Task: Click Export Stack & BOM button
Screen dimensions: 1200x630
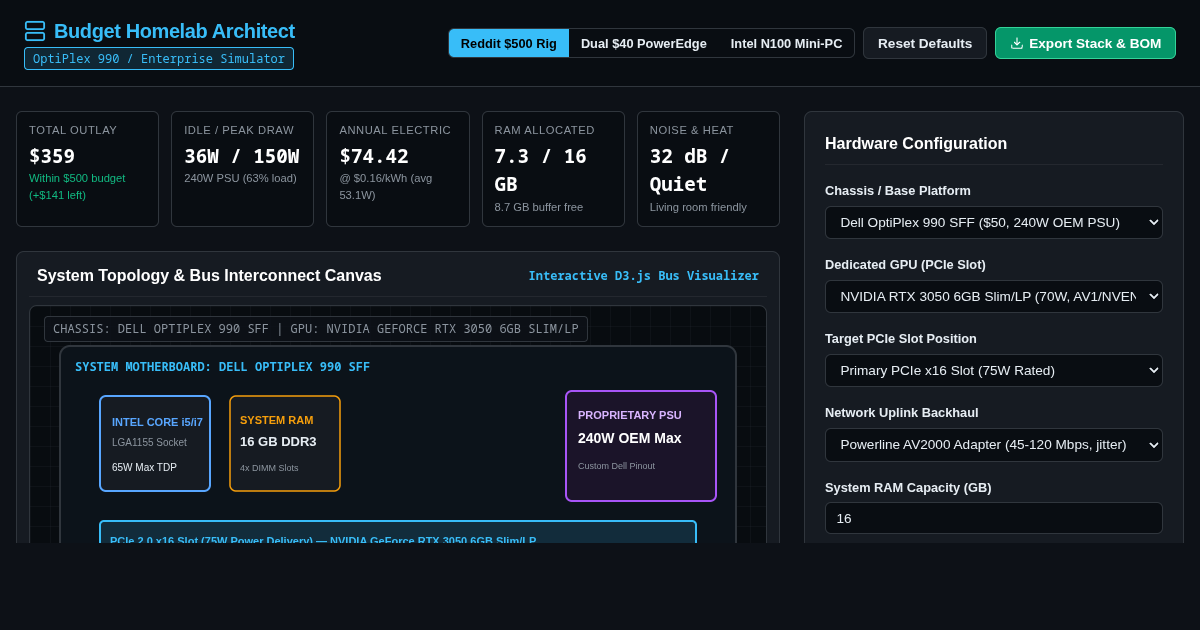Action: (x=1085, y=43)
